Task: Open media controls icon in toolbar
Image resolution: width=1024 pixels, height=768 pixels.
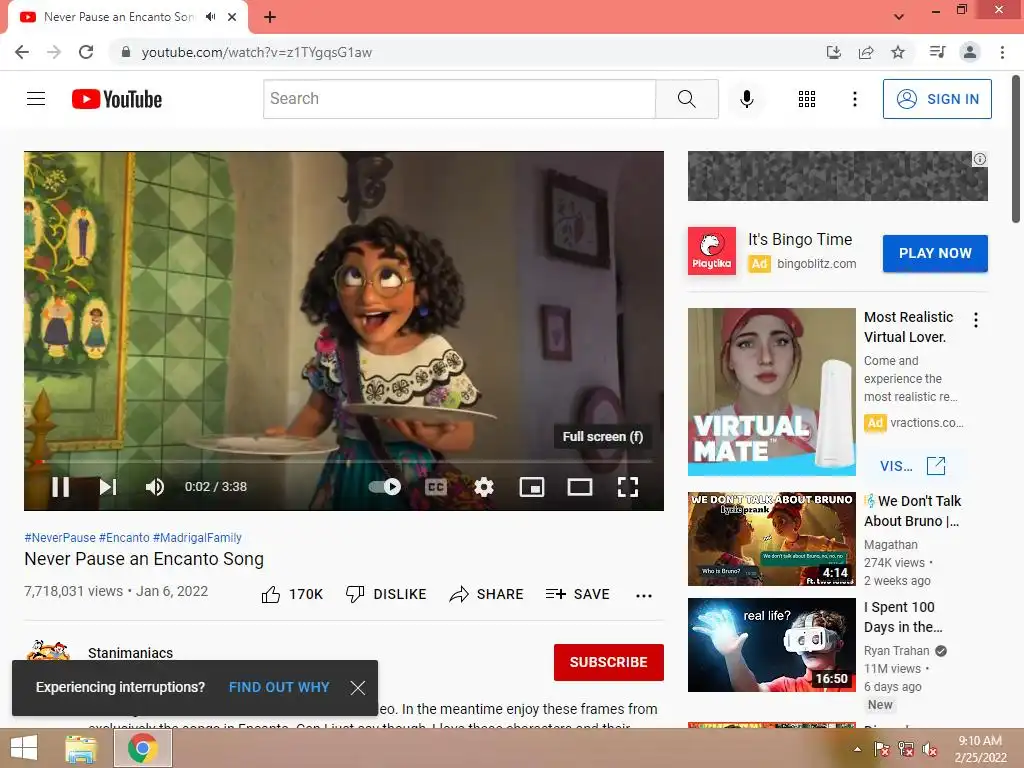Action: pos(937,52)
